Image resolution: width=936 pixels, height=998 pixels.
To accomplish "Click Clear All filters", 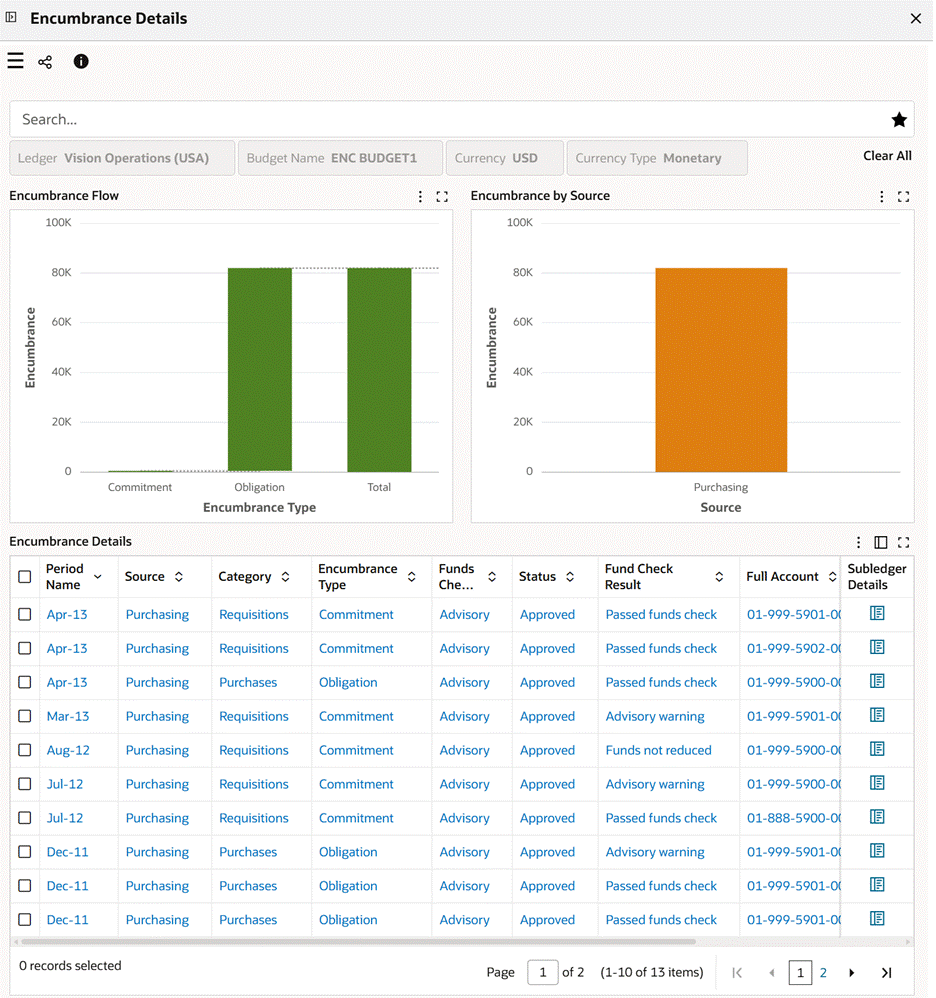I will pos(887,156).
